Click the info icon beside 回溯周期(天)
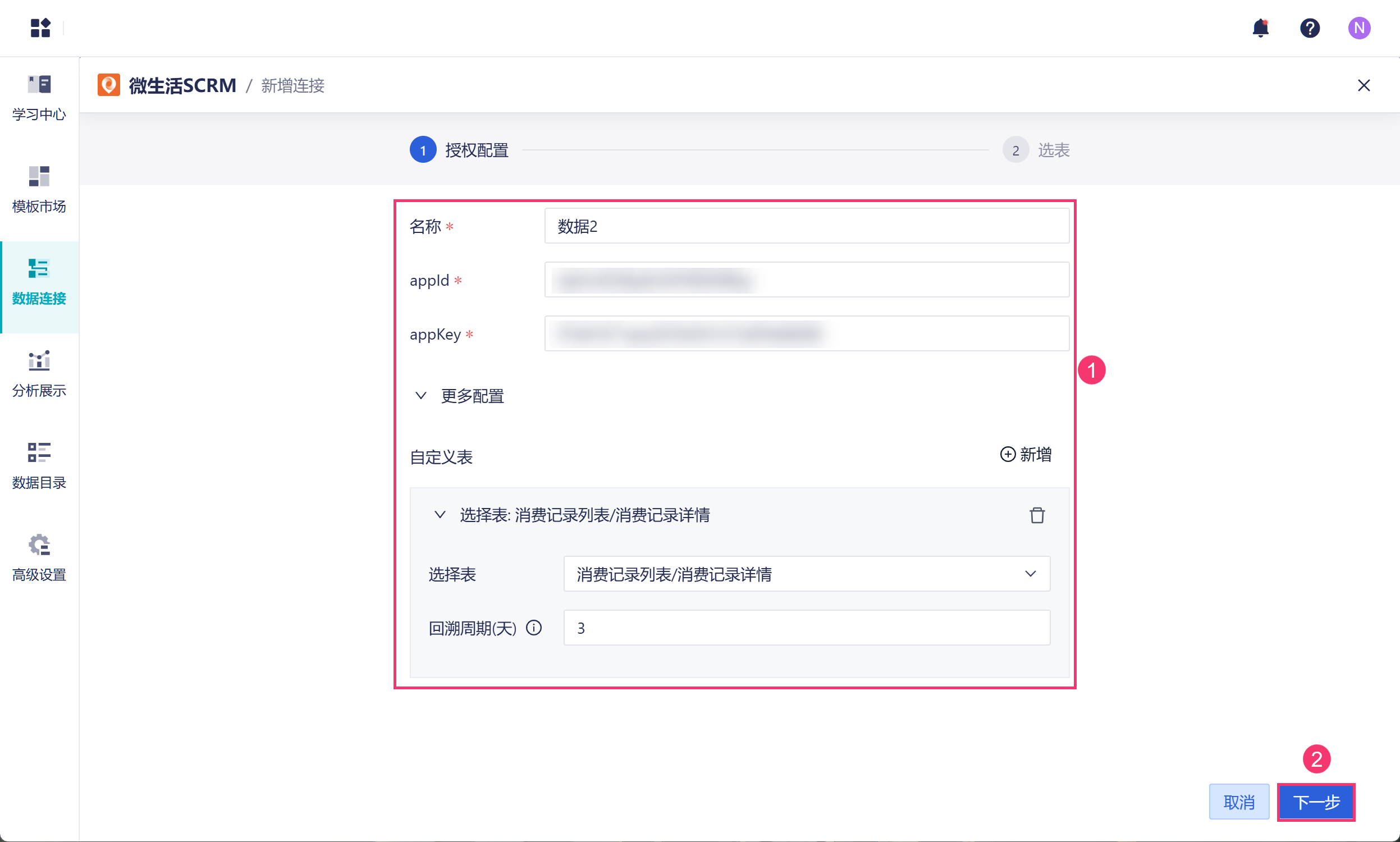The image size is (1400, 842). [533, 628]
